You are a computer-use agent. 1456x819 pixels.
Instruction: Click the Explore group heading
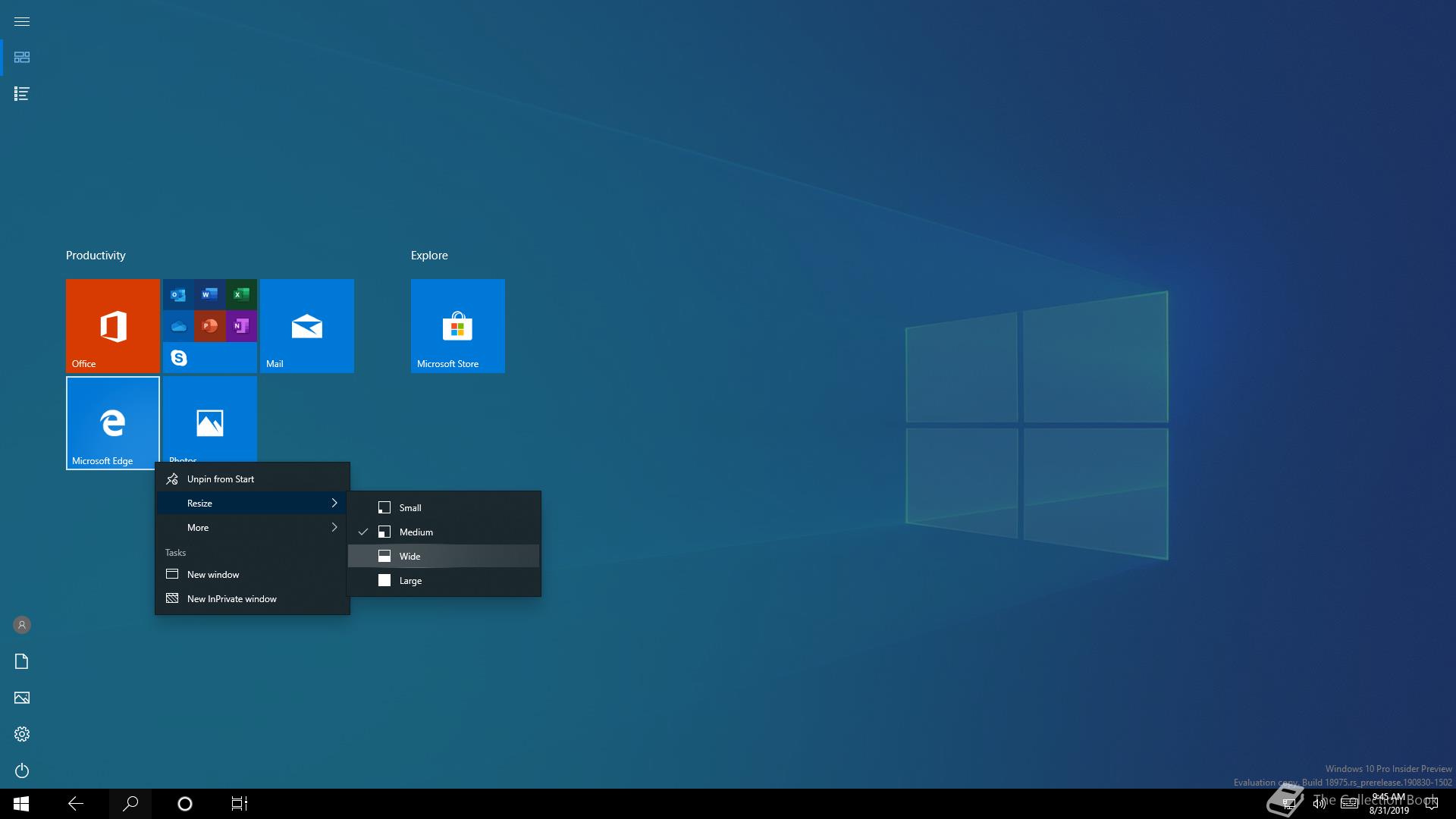tap(429, 256)
